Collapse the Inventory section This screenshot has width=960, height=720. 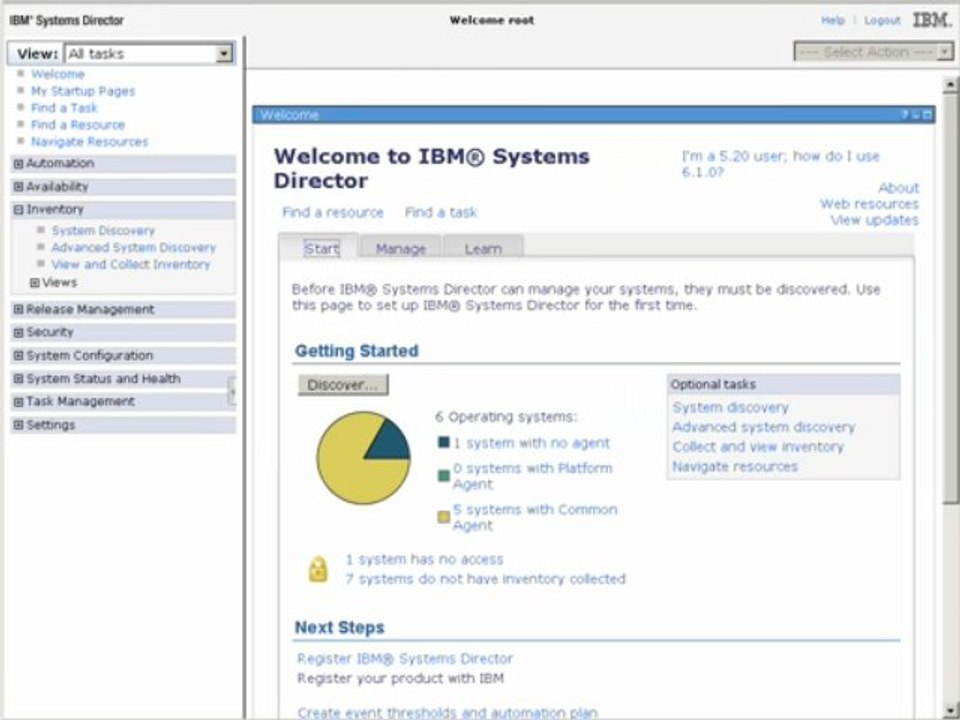point(18,209)
